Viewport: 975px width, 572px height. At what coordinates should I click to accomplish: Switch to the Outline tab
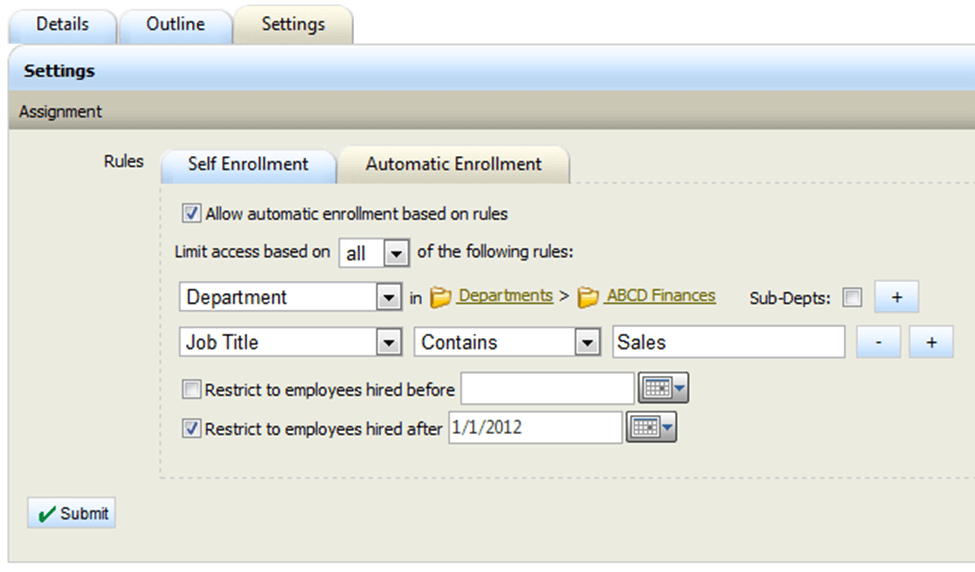point(175,25)
